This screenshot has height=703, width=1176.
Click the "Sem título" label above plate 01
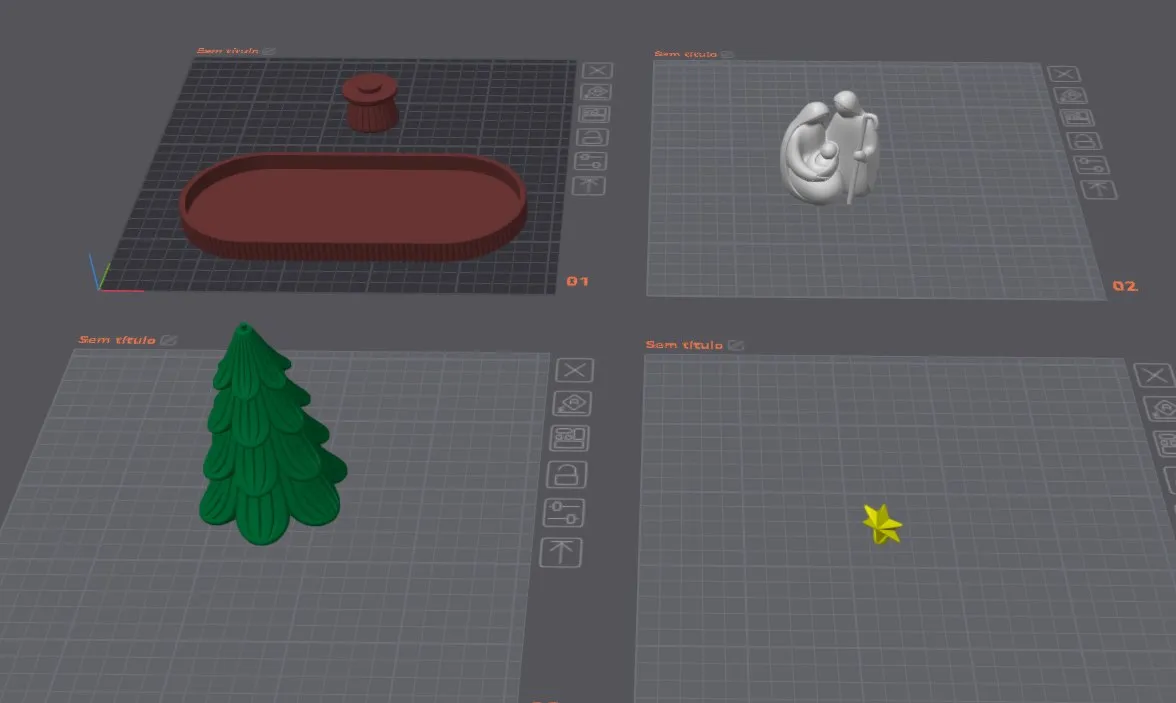point(227,51)
